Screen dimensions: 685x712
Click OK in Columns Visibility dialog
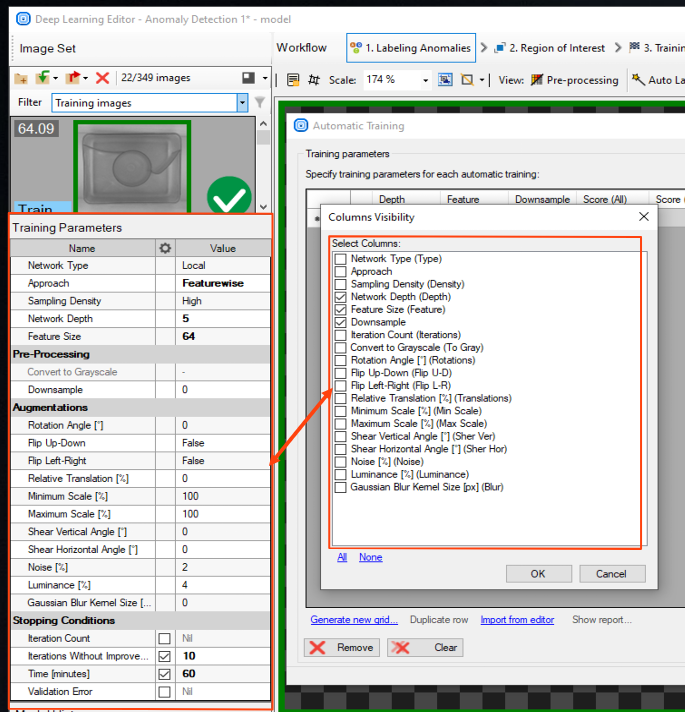[539, 574]
